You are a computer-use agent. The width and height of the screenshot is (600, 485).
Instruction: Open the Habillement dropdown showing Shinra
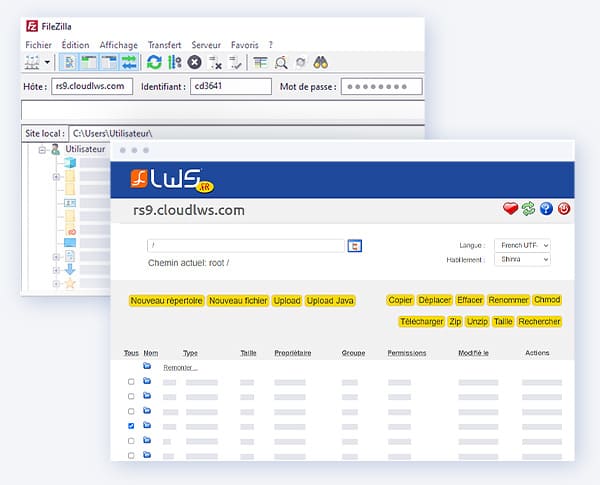[523, 260]
